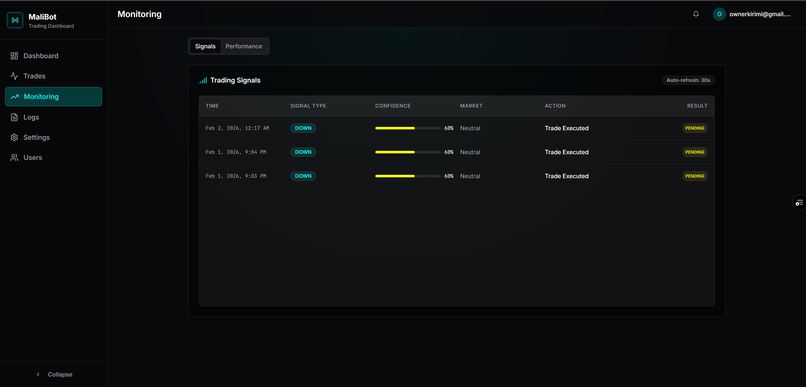Click the Trading Dashboard subtitle
Image resolution: width=806 pixels, height=387 pixels.
[x=51, y=26]
